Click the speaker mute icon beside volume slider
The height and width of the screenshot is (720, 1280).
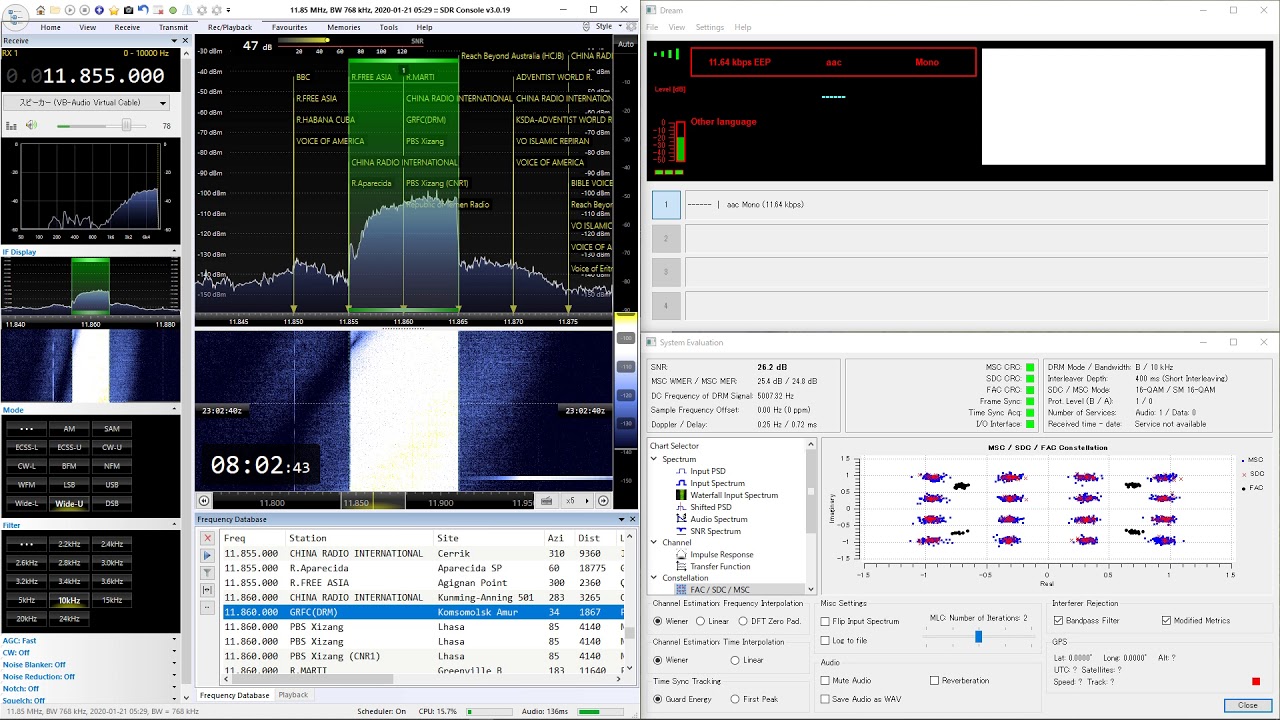[x=31, y=125]
